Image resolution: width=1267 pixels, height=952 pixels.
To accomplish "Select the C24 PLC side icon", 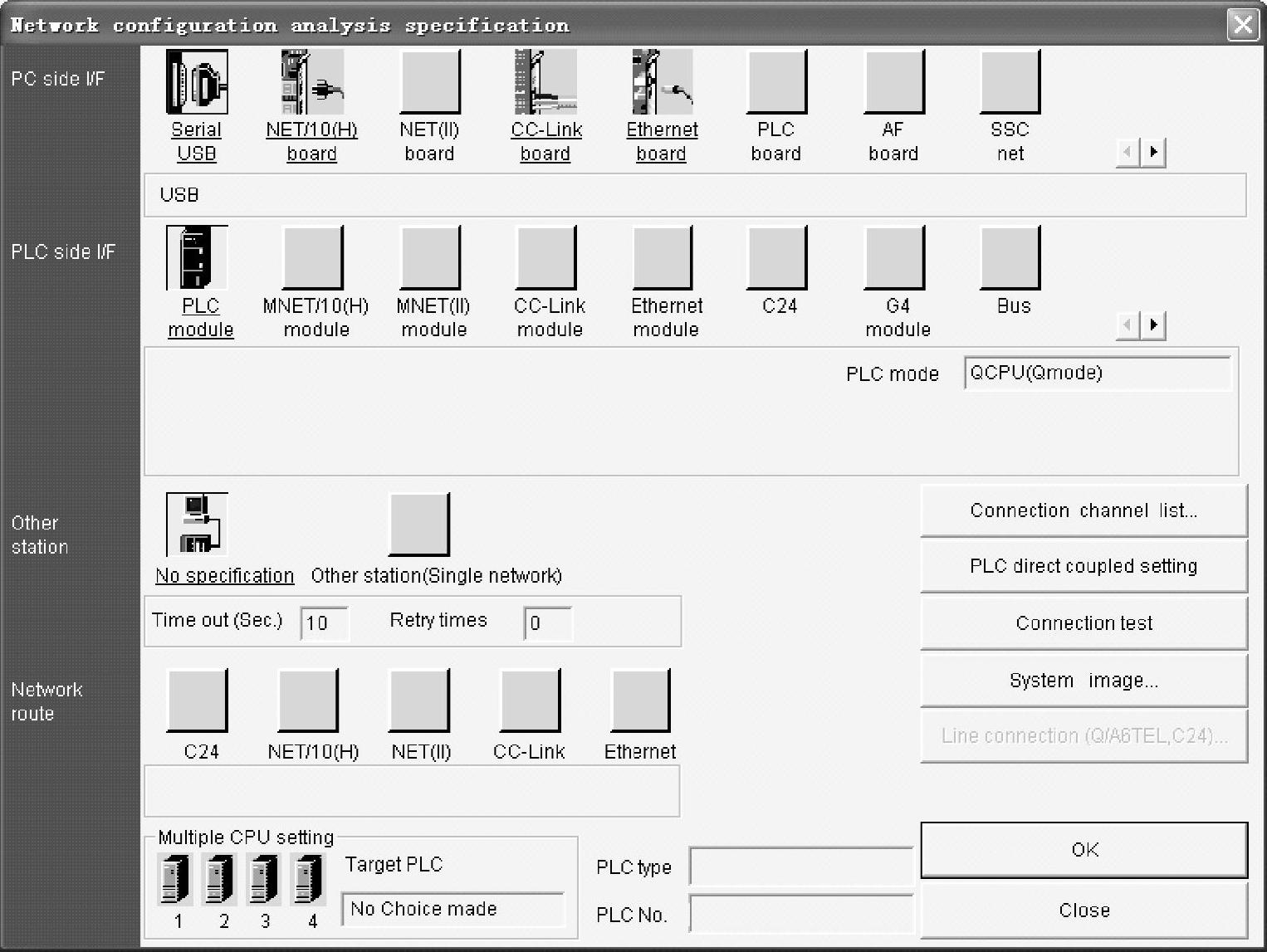I will pyautogui.click(x=778, y=257).
